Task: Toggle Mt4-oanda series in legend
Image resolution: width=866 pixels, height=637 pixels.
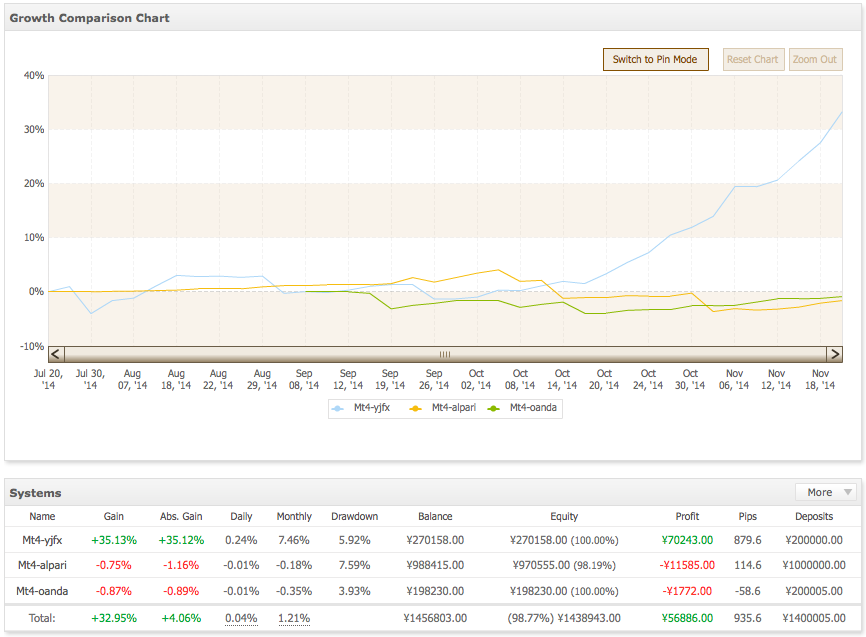Action: pyautogui.click(x=522, y=408)
